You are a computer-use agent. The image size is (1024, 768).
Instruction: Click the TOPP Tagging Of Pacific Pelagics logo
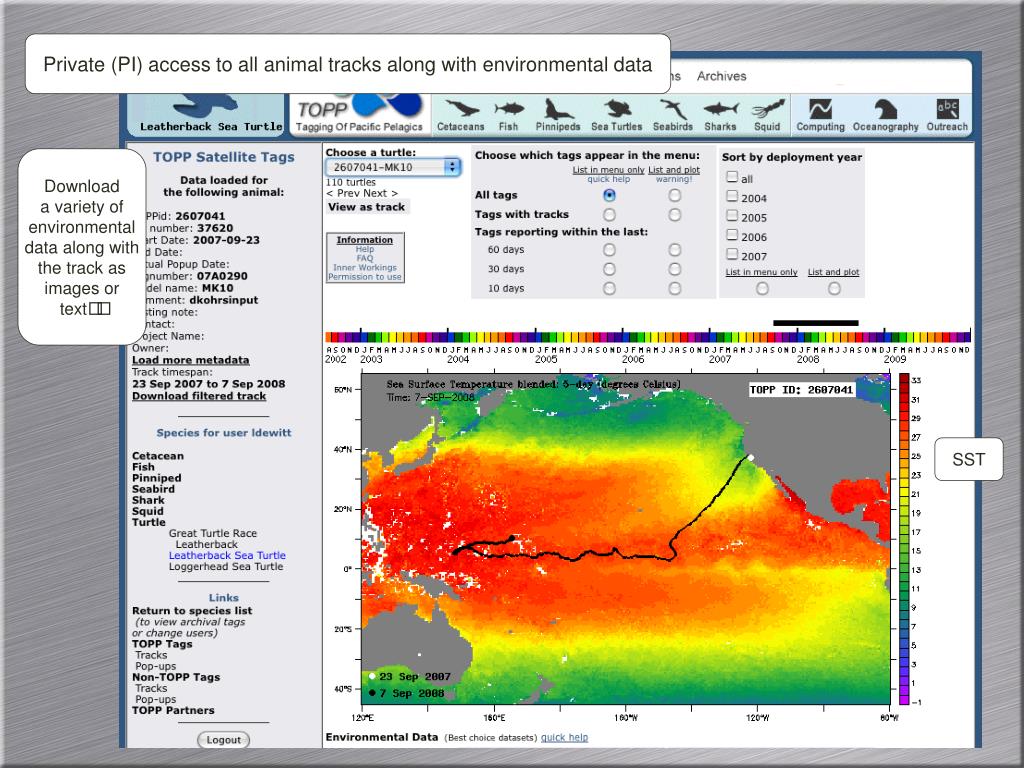359,115
